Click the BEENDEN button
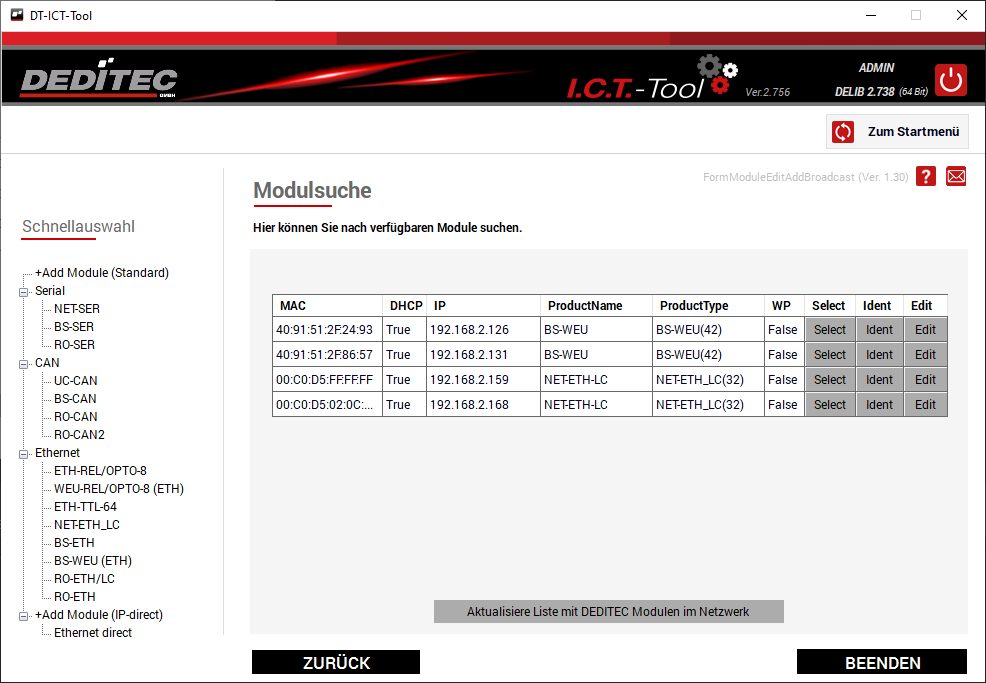986x683 pixels. click(x=882, y=663)
